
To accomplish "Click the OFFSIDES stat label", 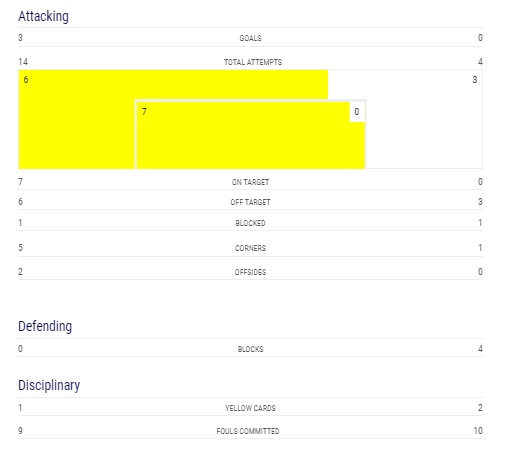I will point(250,272).
